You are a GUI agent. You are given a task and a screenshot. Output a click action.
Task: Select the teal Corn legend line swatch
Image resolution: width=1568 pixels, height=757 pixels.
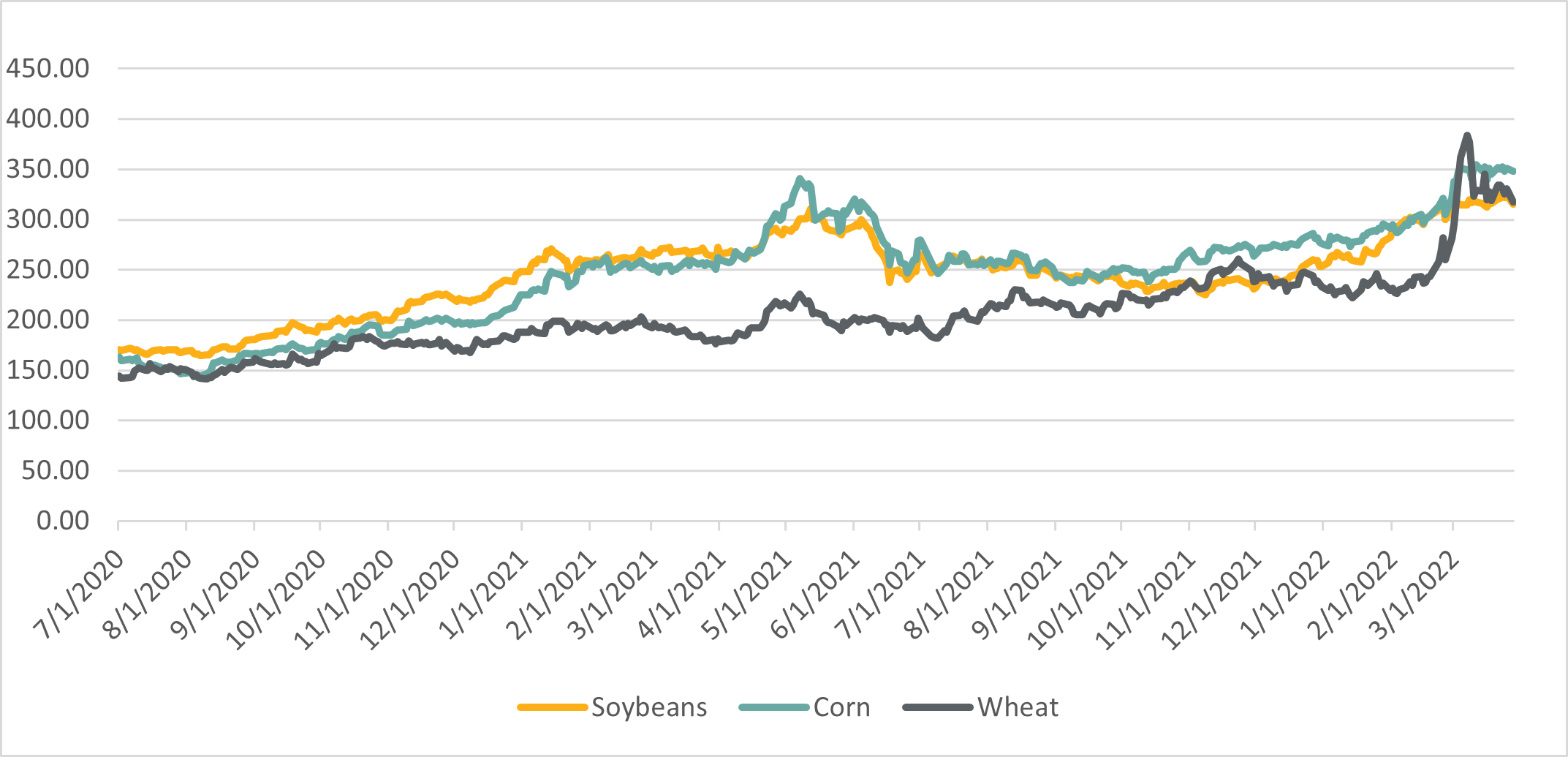click(x=774, y=708)
